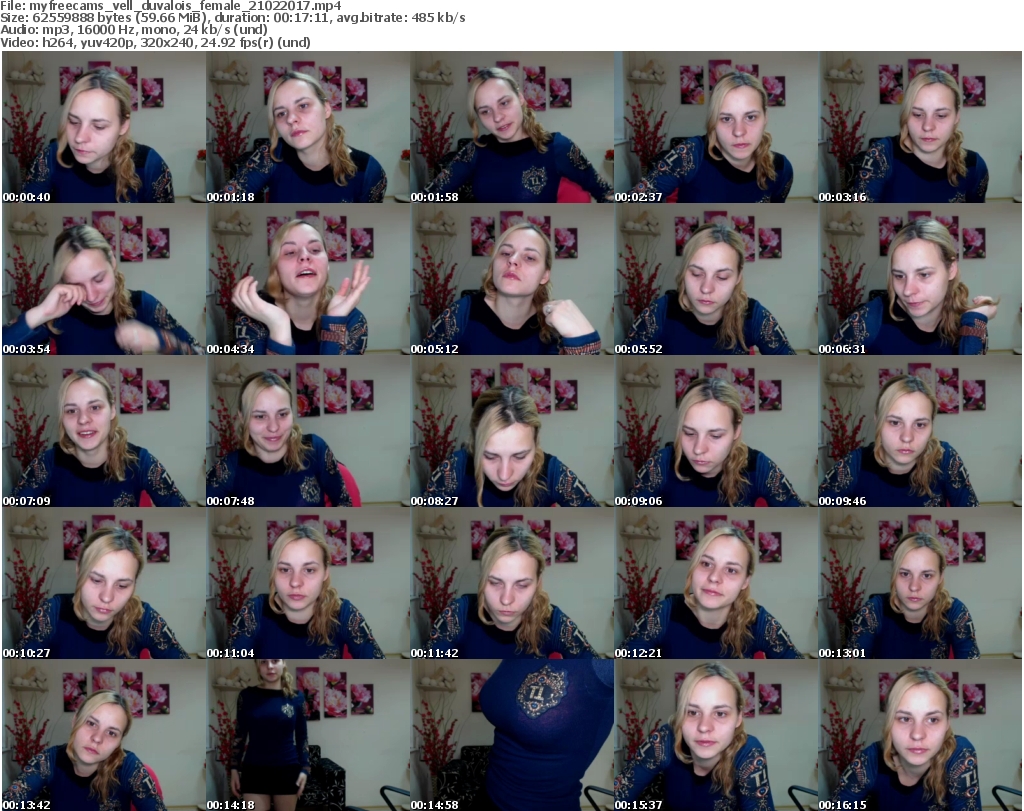Screen dimensions: 1024x811
Task: Click the file name text line
Action: tap(170, 6)
